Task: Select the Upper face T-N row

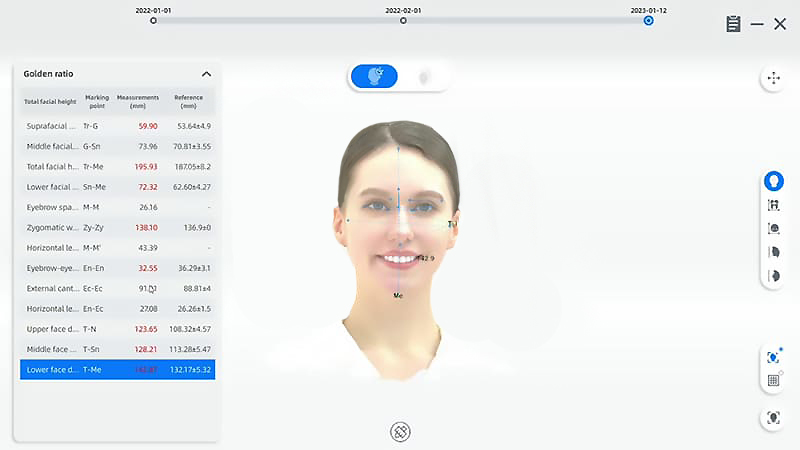Action: point(118,329)
